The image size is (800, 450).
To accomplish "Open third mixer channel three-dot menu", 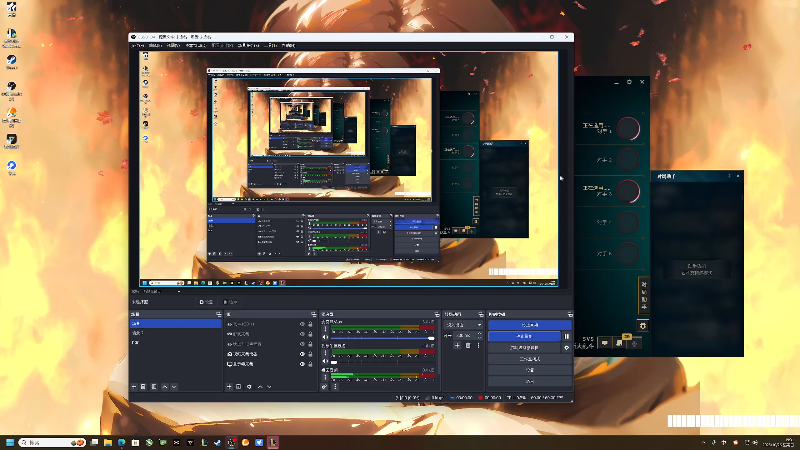I will tap(325, 378).
